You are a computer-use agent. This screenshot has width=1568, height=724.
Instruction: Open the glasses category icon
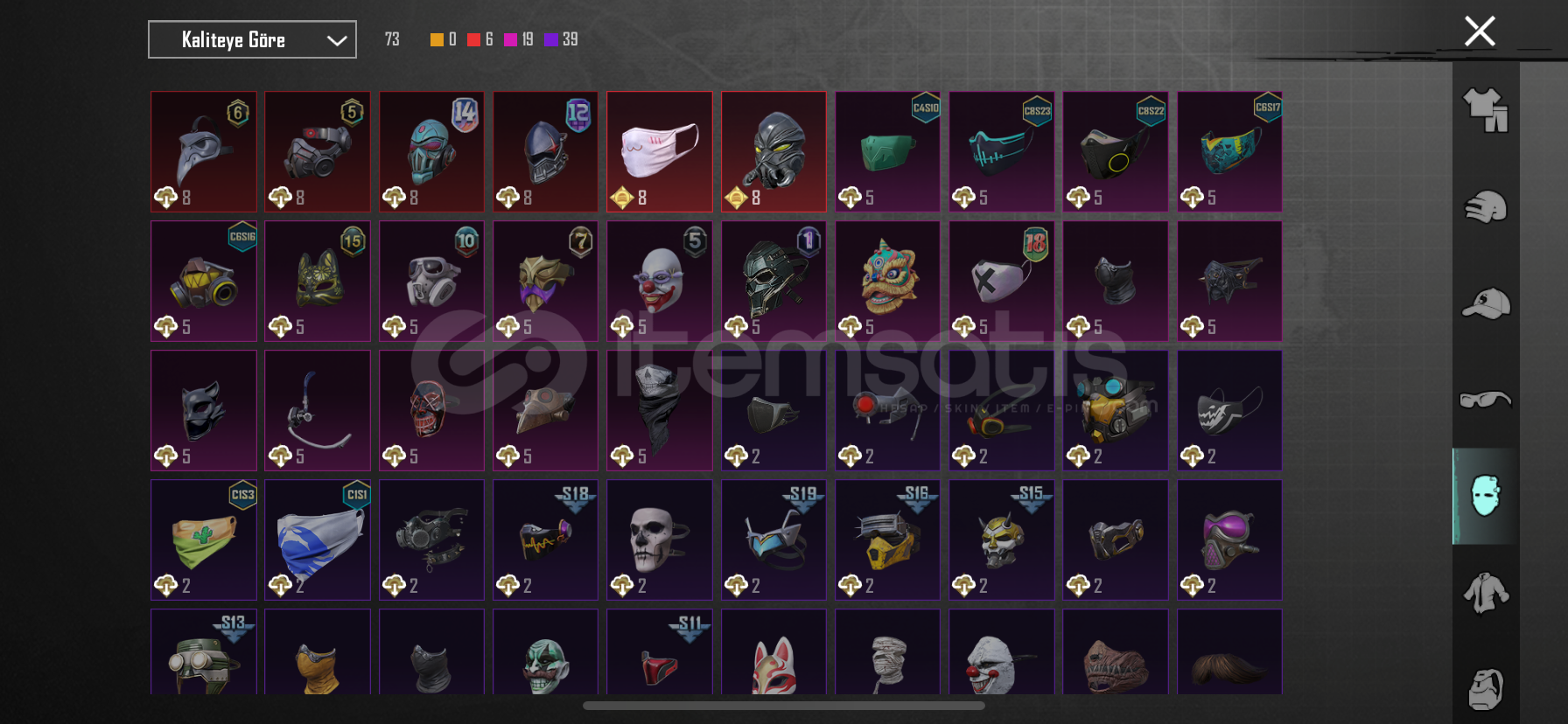coord(1486,400)
